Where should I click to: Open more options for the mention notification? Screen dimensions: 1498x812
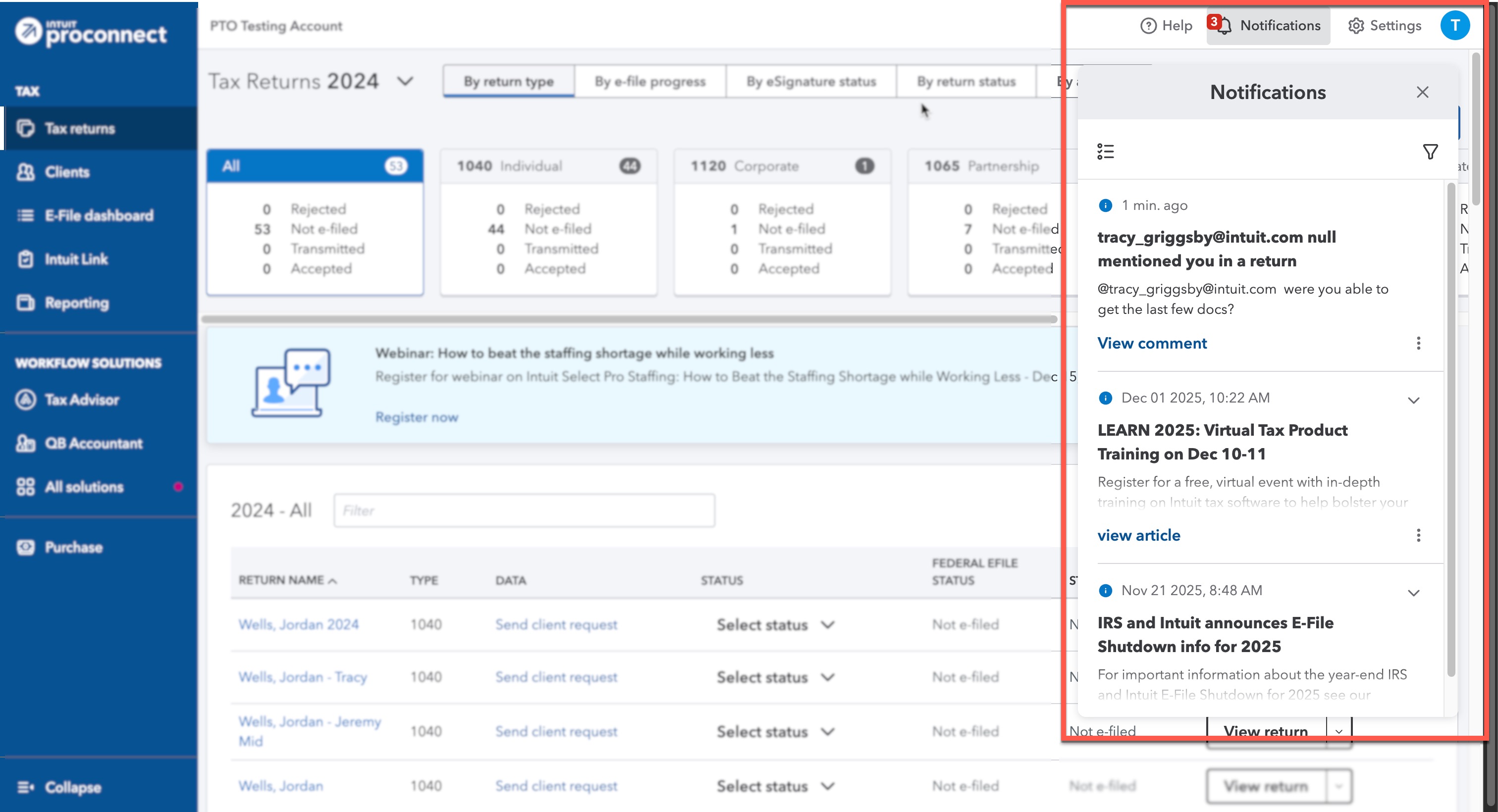tap(1418, 344)
